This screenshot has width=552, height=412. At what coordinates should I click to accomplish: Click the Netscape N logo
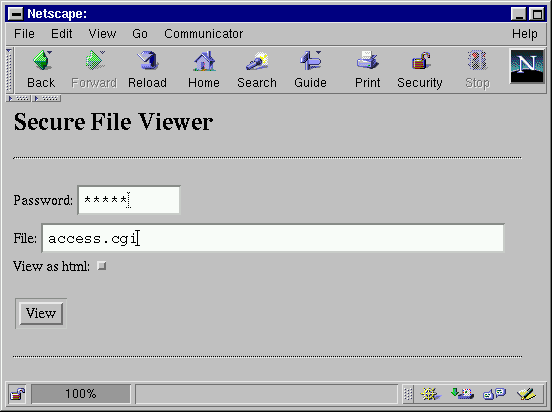point(527,66)
